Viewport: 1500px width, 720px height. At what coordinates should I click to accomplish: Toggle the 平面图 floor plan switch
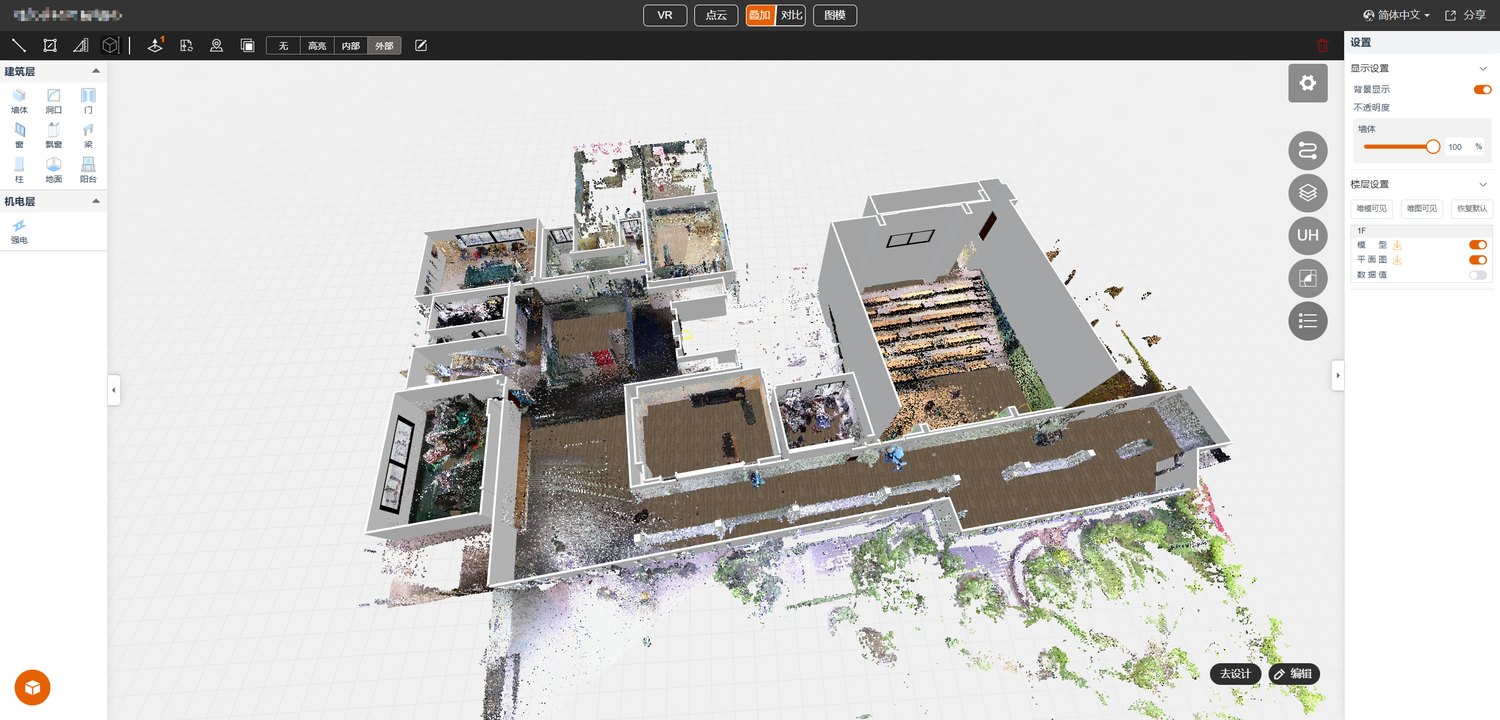pyautogui.click(x=1477, y=260)
